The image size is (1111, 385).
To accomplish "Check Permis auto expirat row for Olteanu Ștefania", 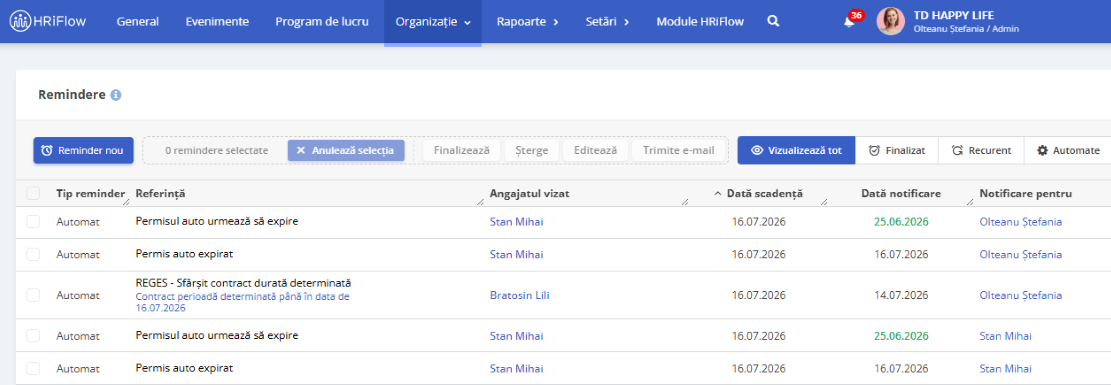I will [33, 254].
